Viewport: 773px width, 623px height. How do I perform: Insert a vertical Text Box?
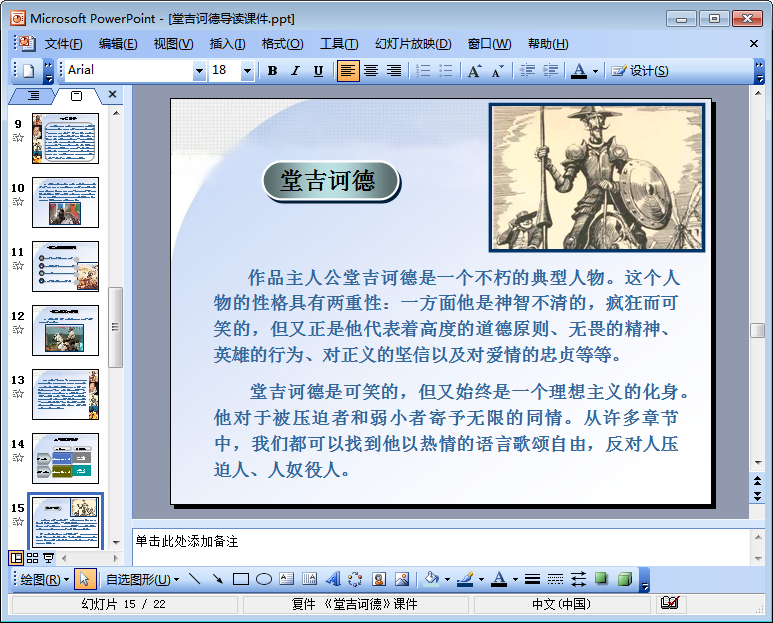tap(310, 579)
